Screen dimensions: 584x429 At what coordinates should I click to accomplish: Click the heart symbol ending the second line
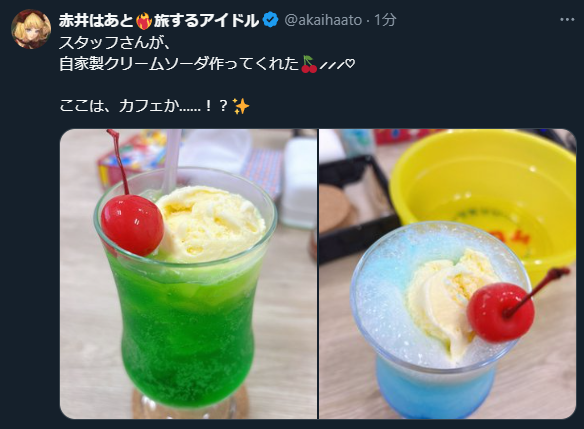(x=349, y=64)
